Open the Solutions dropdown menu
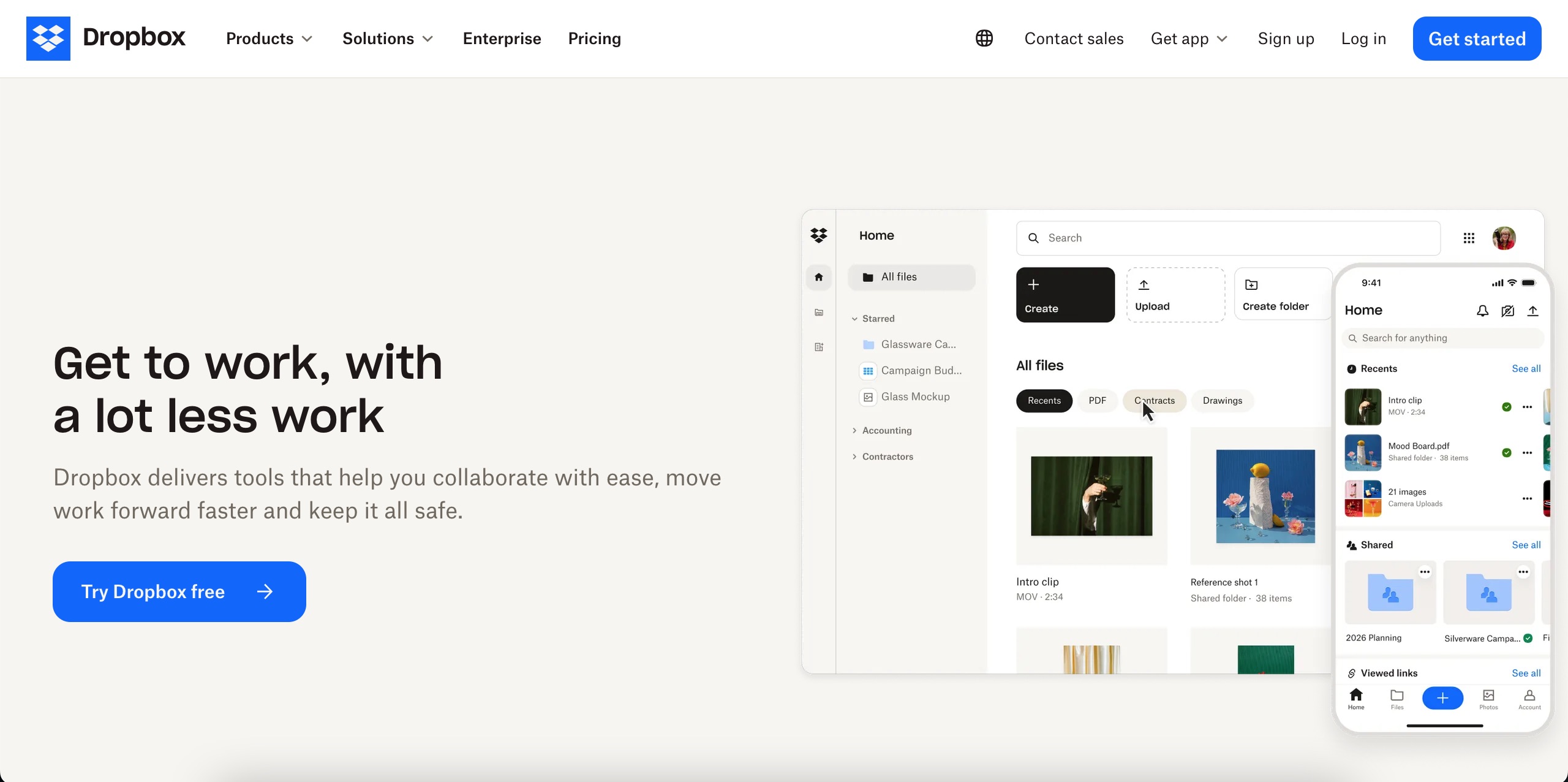This screenshot has width=1568, height=782. (x=388, y=39)
